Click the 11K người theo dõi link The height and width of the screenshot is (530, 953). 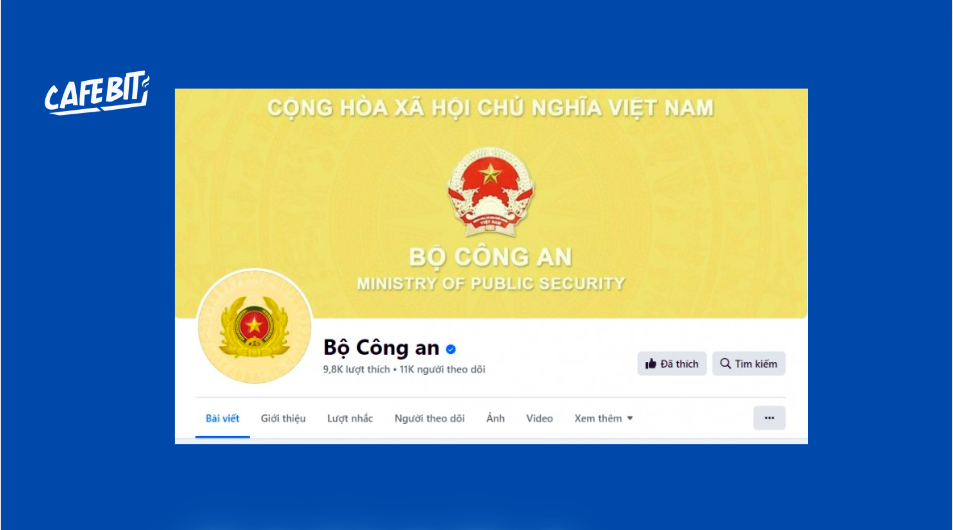[442, 369]
